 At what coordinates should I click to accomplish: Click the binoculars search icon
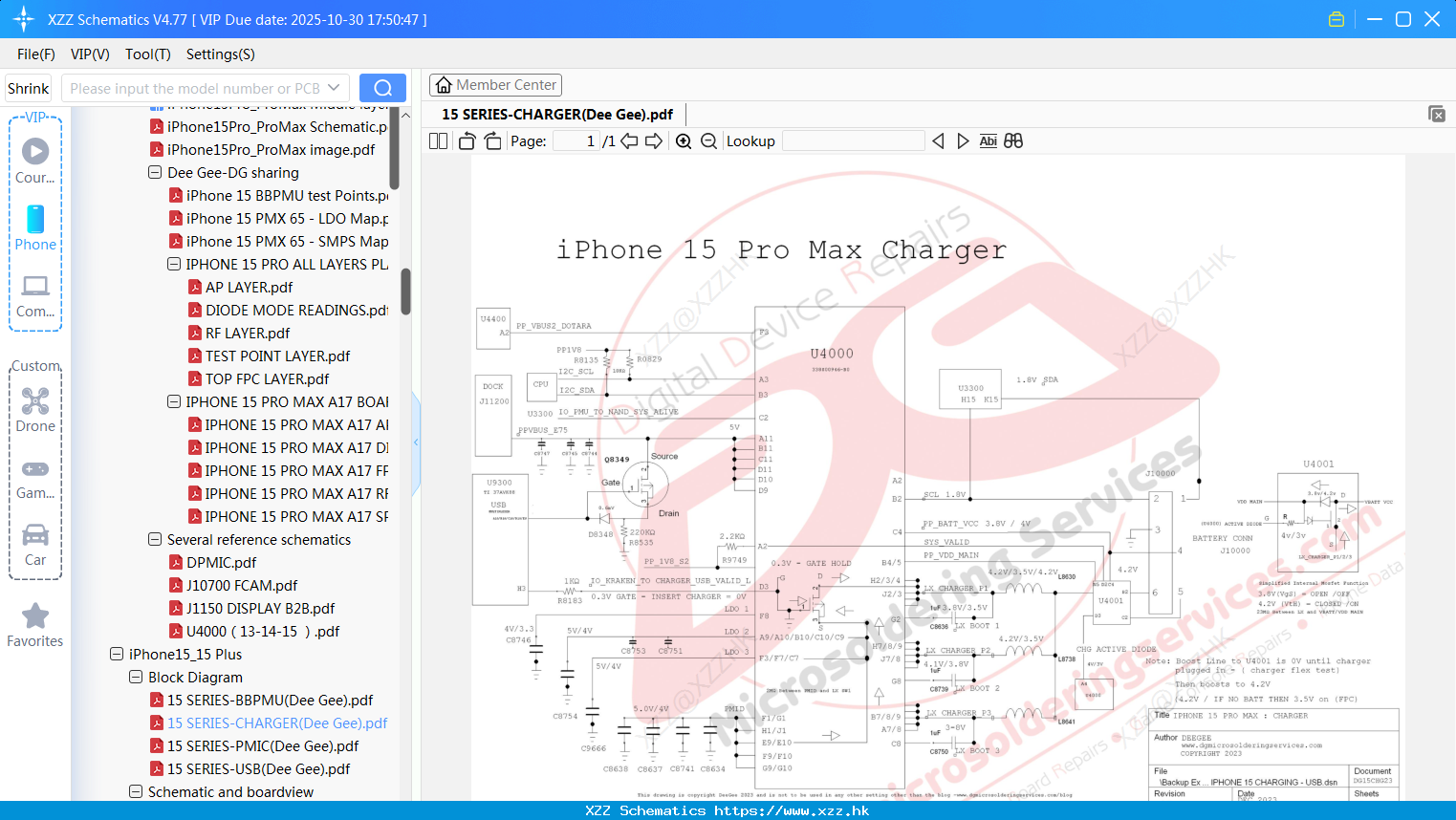pyautogui.click(x=1013, y=140)
